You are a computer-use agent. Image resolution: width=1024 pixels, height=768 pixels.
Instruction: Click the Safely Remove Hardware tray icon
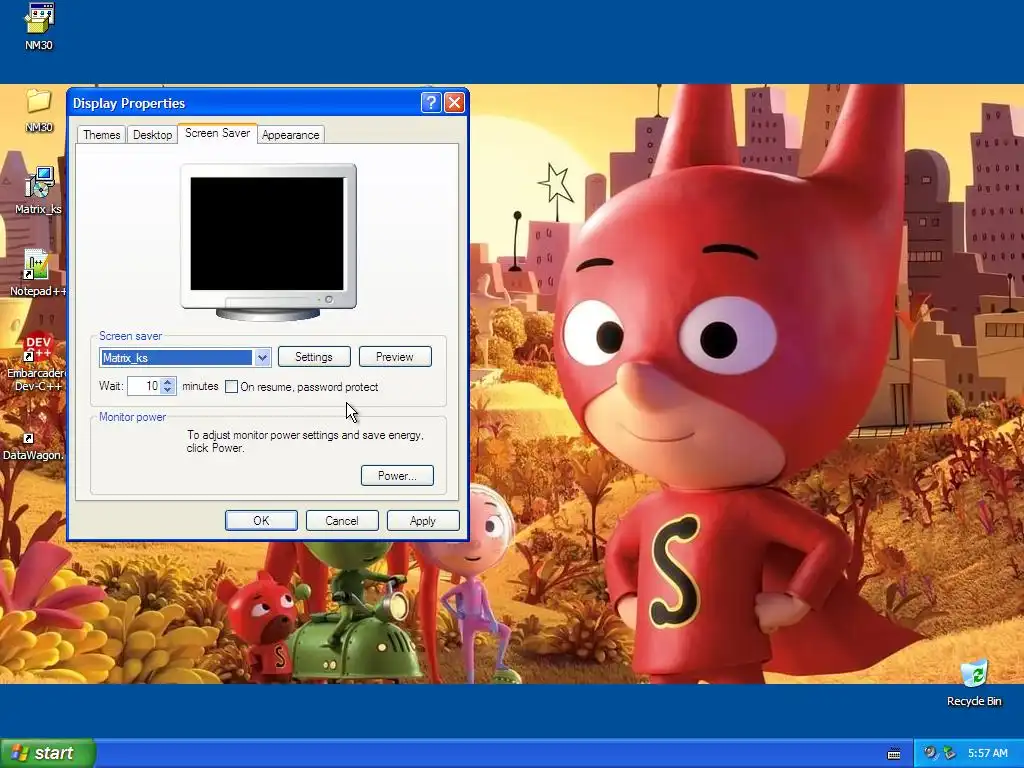pyautogui.click(x=949, y=753)
